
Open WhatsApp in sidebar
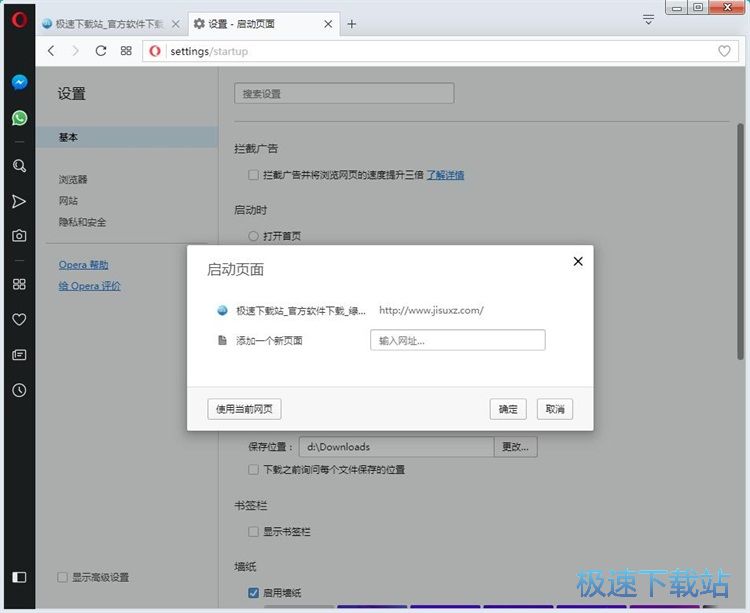[x=19, y=118]
